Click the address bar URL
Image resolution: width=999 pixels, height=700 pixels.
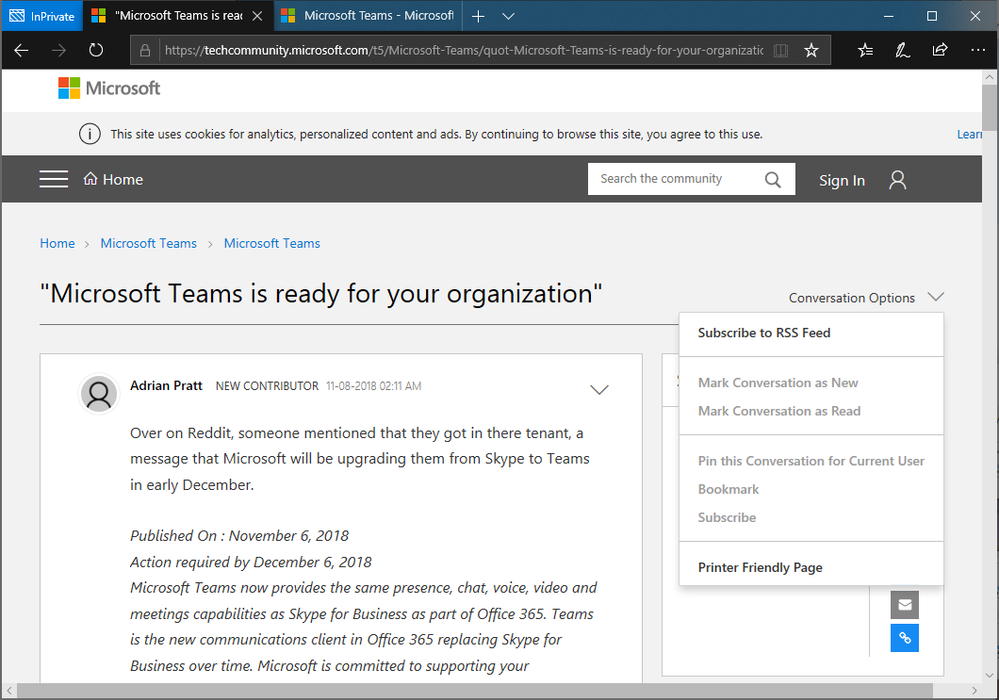(x=464, y=50)
